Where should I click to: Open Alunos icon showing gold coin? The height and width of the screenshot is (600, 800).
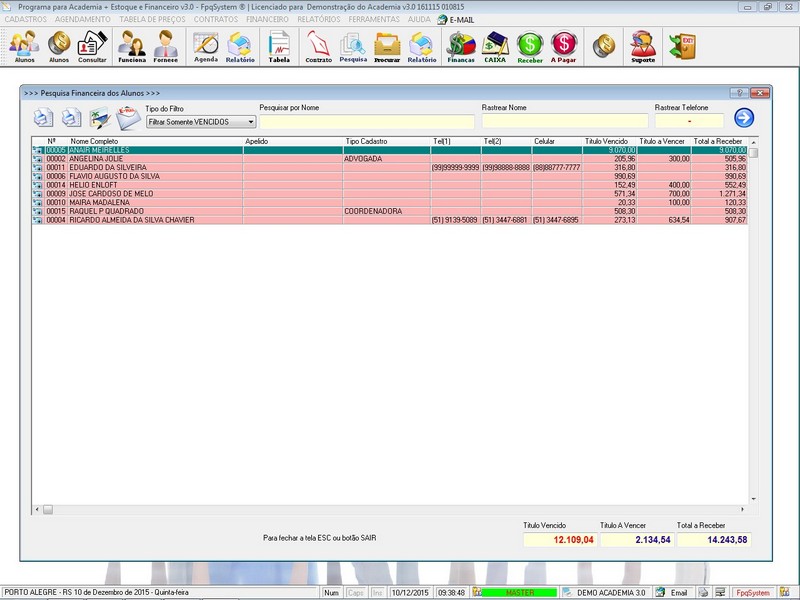[x=59, y=46]
